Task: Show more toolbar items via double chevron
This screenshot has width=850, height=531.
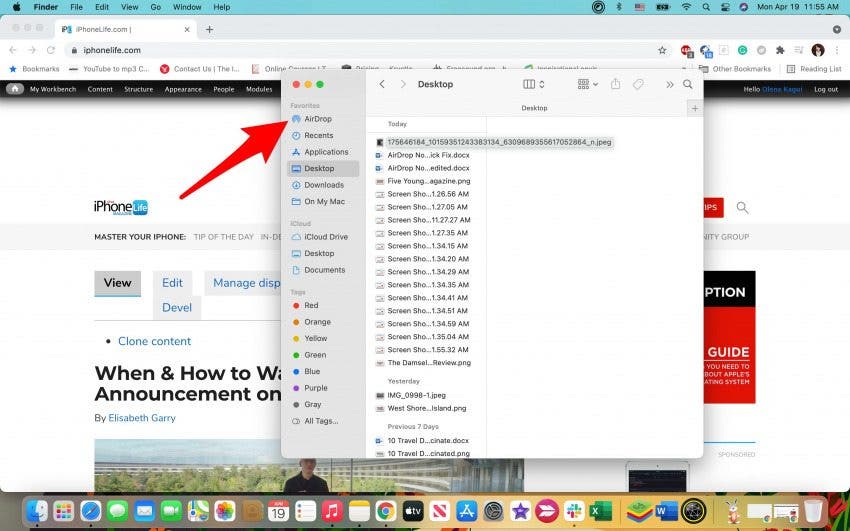Action: 669,84
